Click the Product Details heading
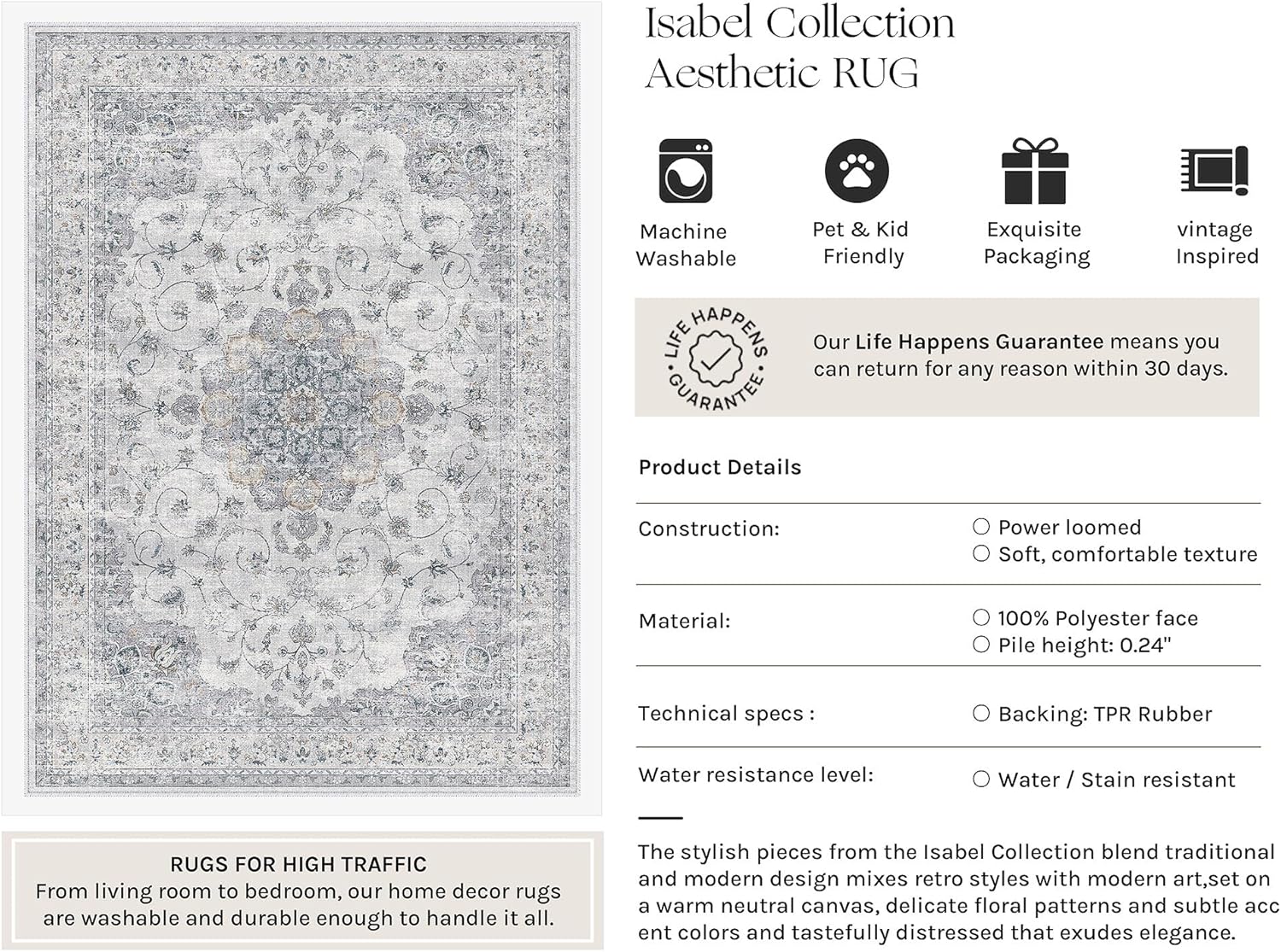Viewport: 1281px width, 952px height. [720, 467]
